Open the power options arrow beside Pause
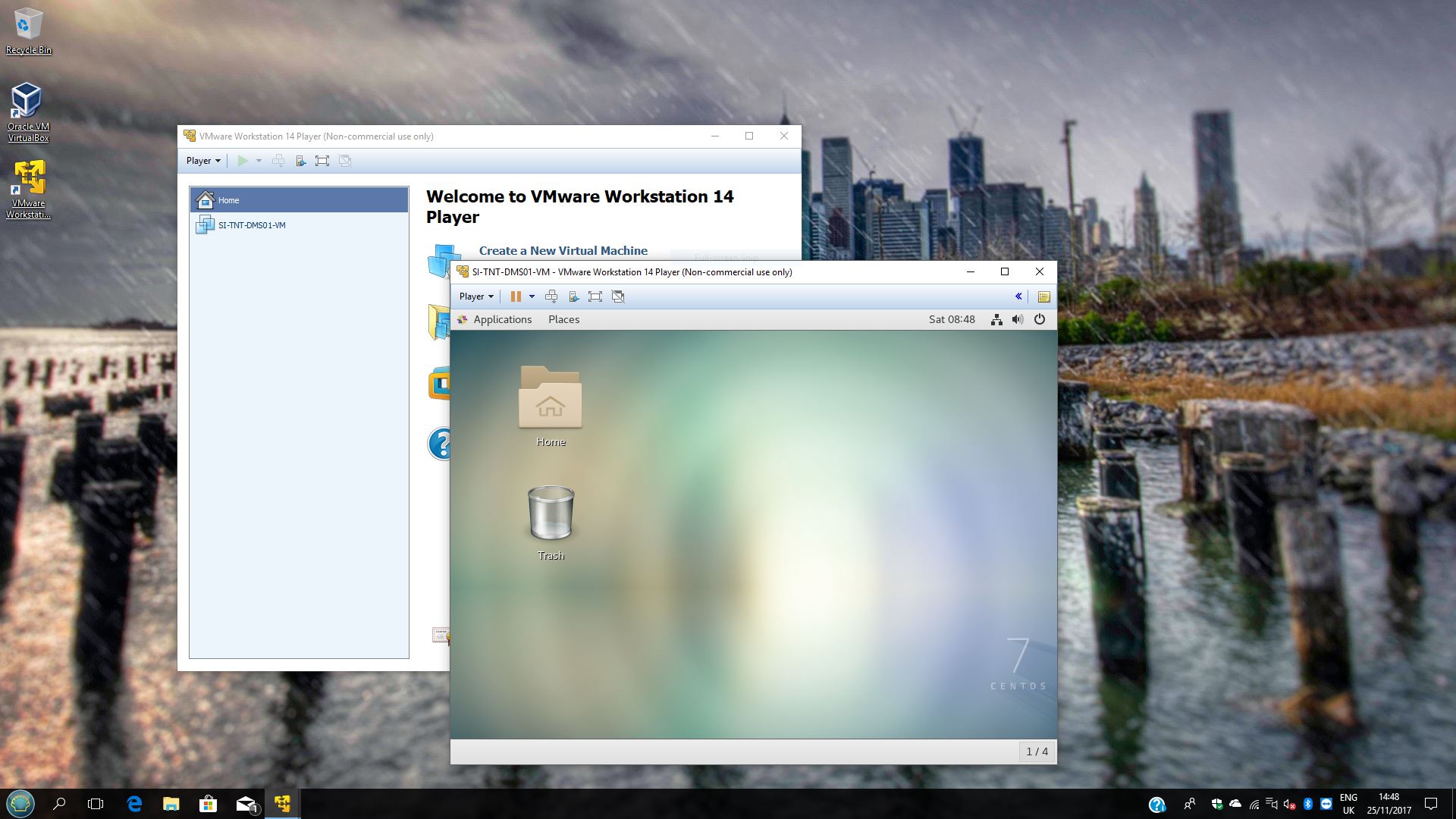Screen dimensions: 1456x819 click(532, 297)
